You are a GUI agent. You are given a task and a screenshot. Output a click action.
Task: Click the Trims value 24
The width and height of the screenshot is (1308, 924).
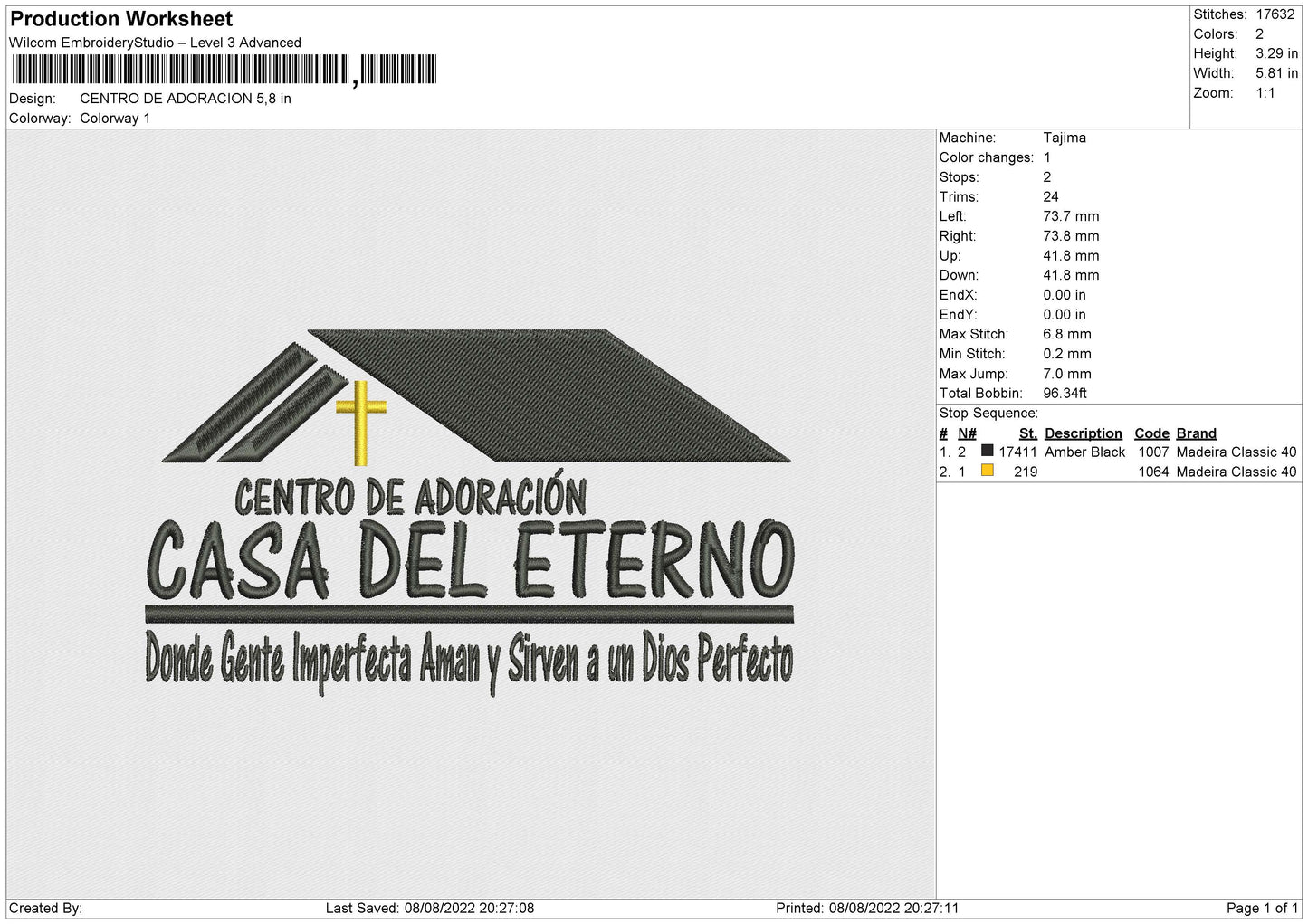tap(1051, 196)
